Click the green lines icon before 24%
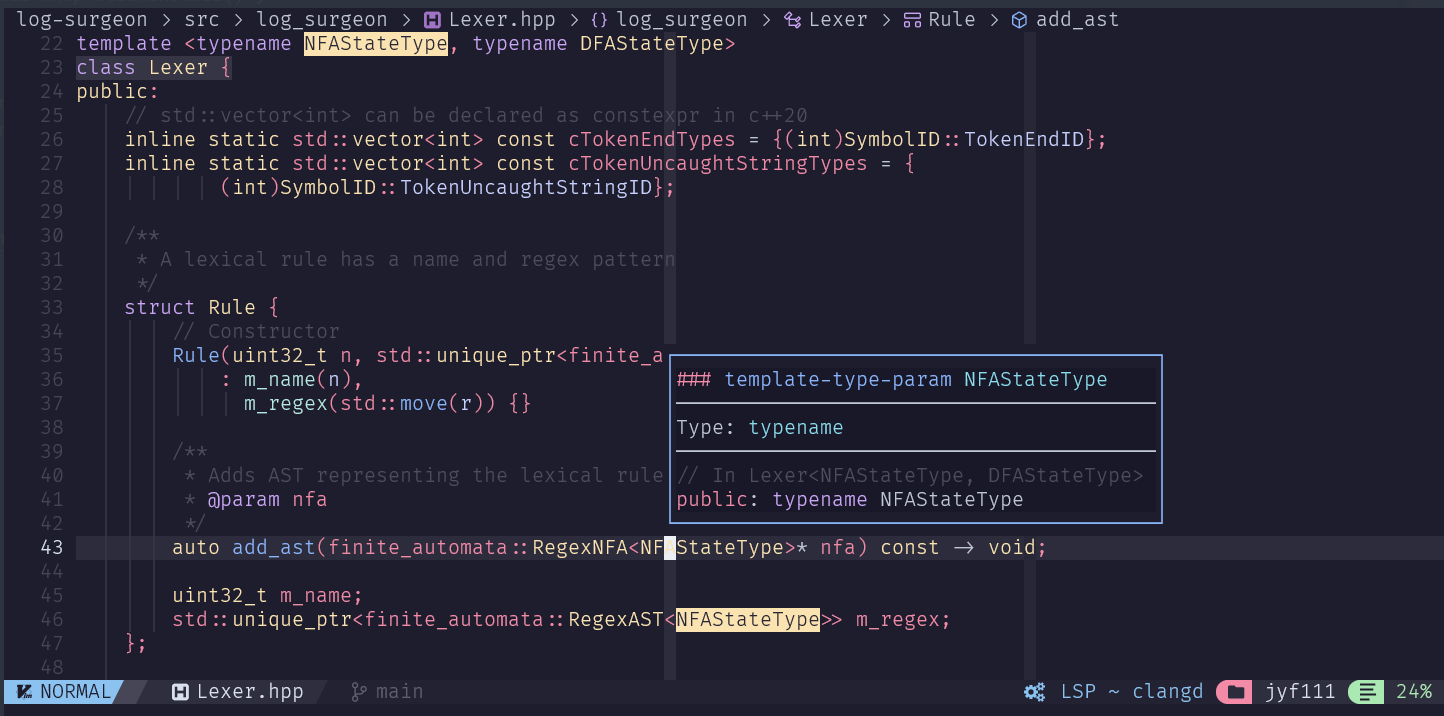This screenshot has width=1444, height=716. coord(1366,691)
